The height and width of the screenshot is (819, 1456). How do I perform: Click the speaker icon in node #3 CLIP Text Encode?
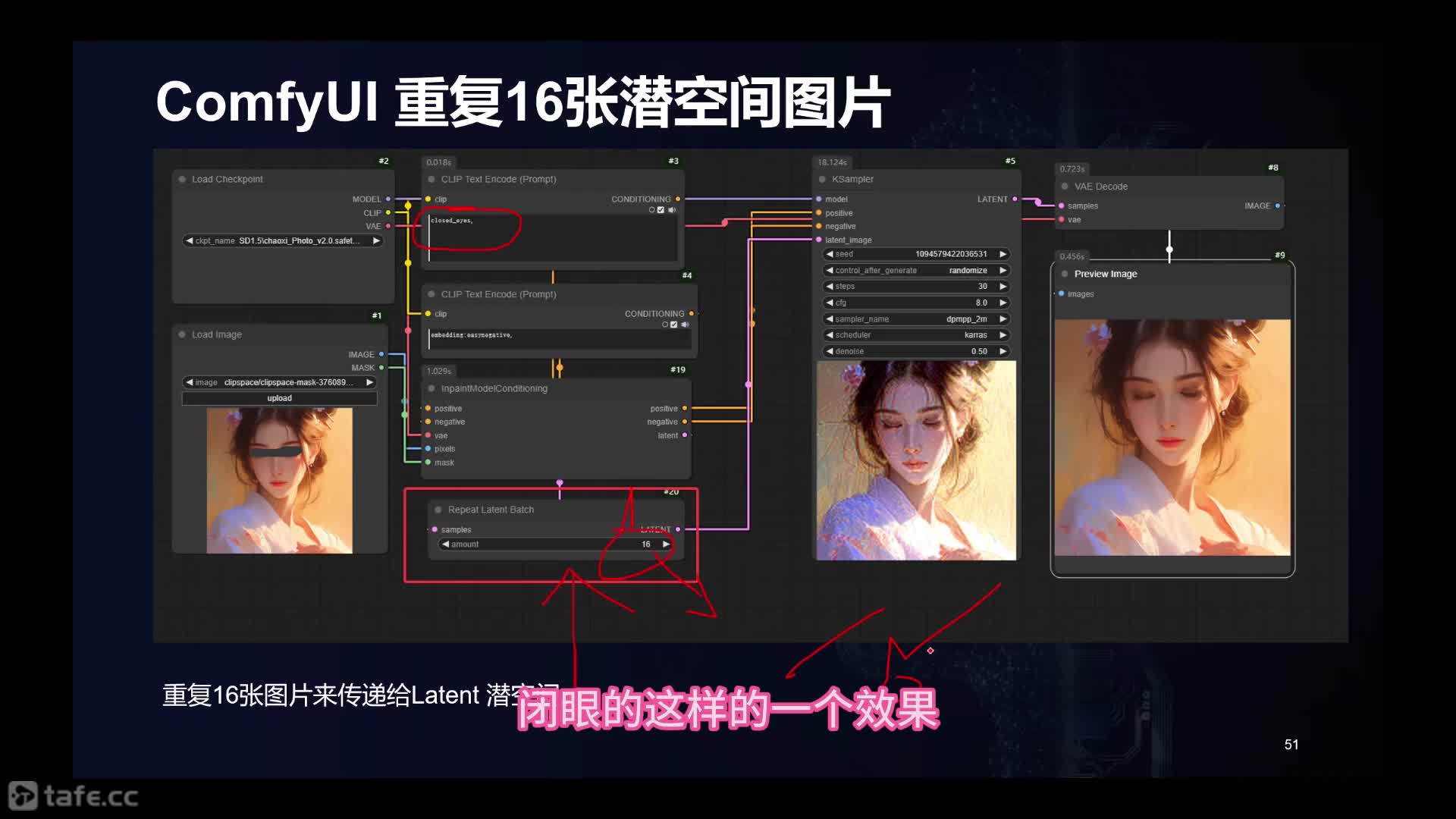672,210
